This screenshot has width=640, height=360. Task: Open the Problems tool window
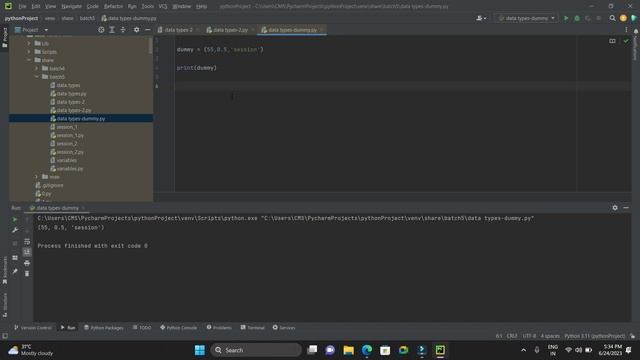click(x=219, y=327)
